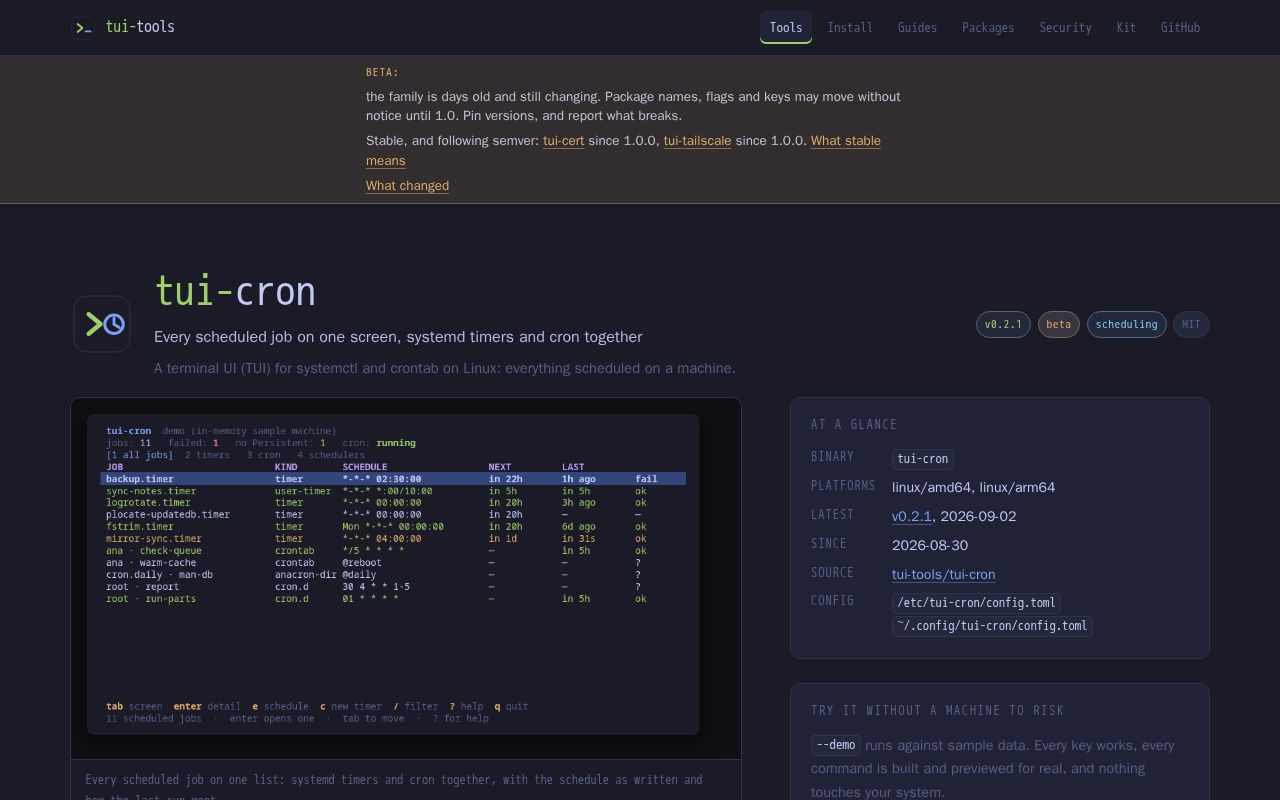This screenshot has height=800, width=1280.
Task: Click the sync-notes.timer row in the screenshot
Action: point(393,491)
